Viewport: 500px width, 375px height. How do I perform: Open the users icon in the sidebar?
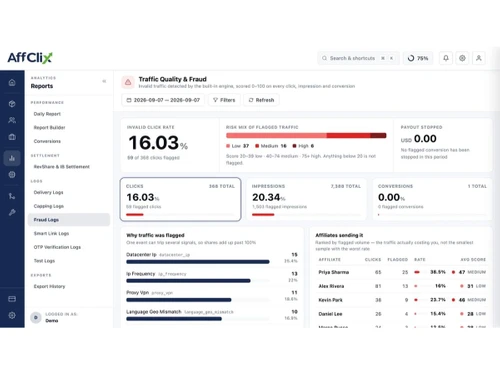[x=12, y=120]
